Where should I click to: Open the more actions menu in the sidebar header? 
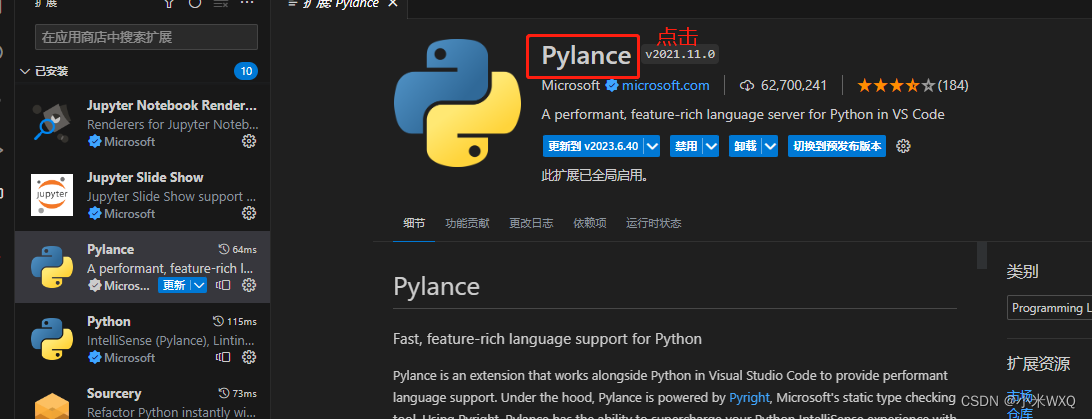click(x=247, y=3)
